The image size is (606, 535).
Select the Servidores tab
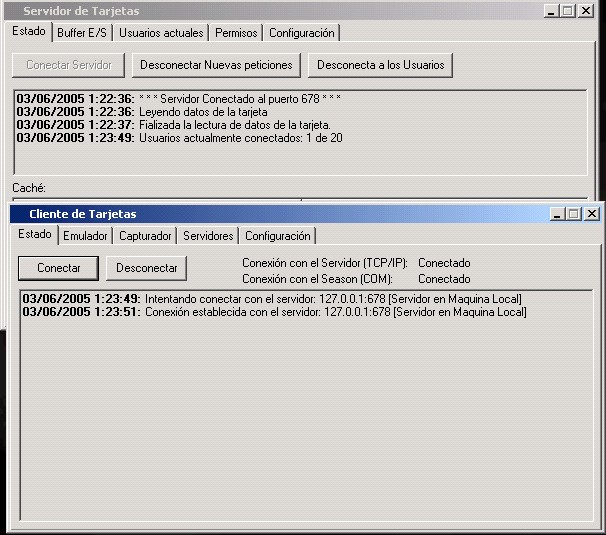click(x=208, y=236)
